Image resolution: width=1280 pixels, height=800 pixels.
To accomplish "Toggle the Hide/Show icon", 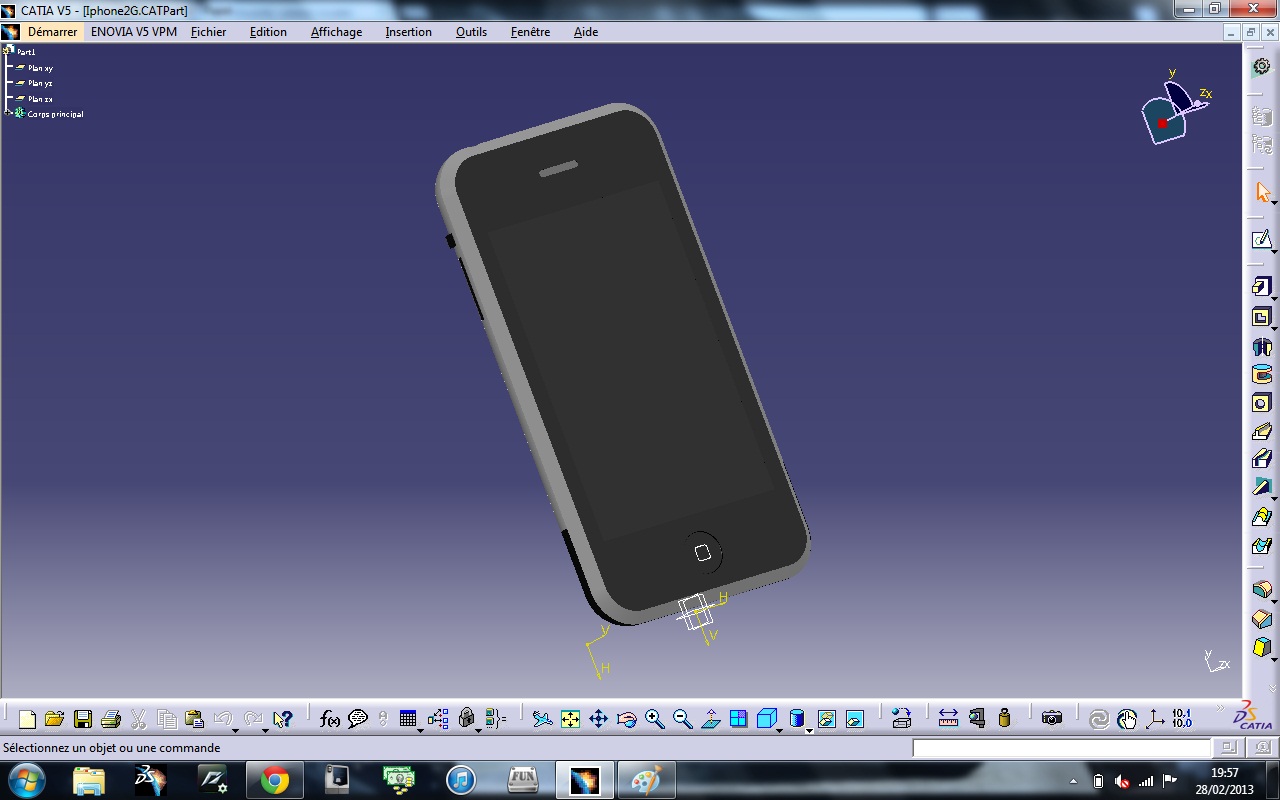I will coord(826,719).
